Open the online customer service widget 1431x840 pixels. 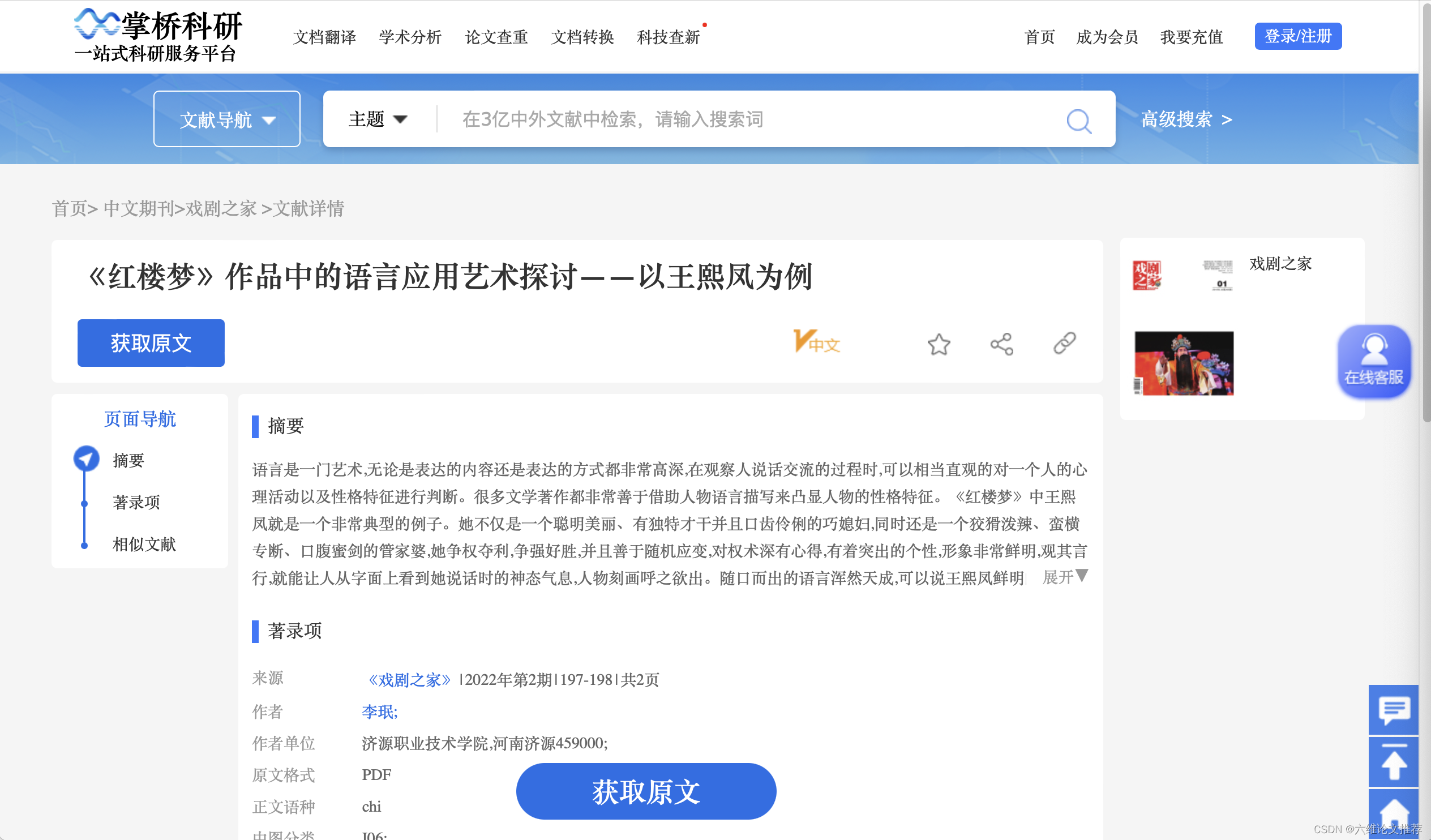pos(1373,361)
